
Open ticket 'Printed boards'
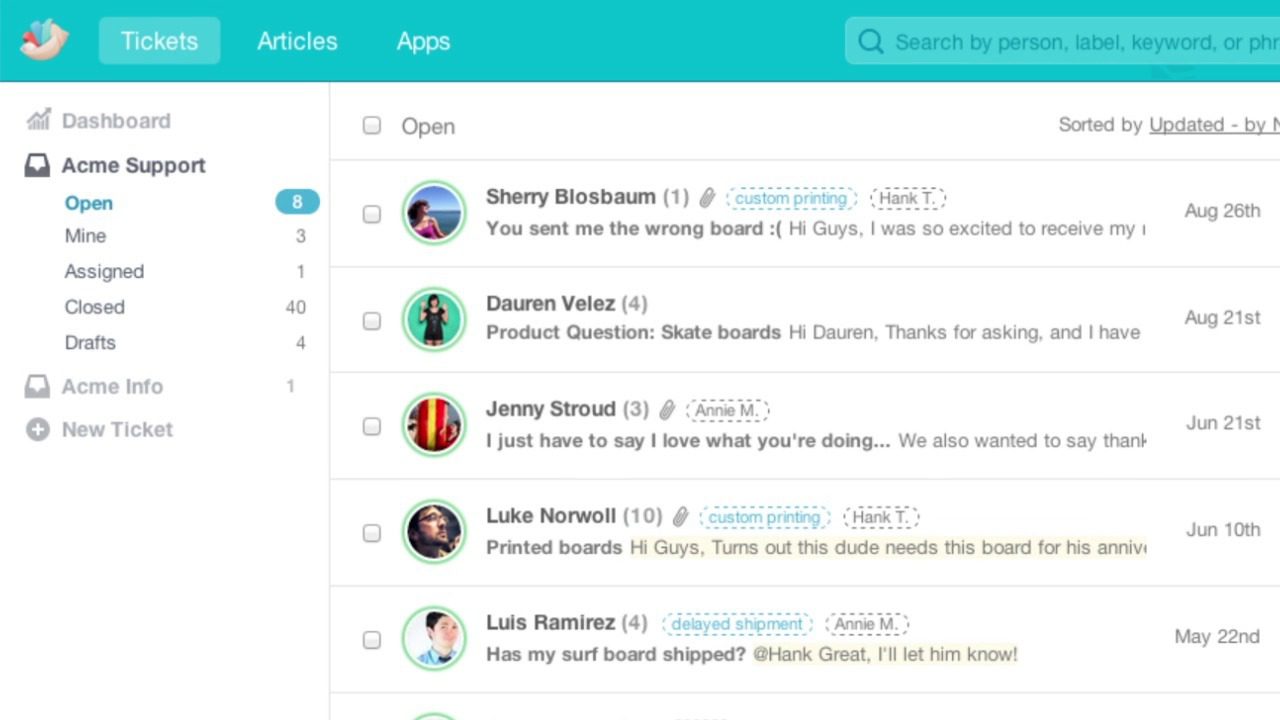pos(554,548)
